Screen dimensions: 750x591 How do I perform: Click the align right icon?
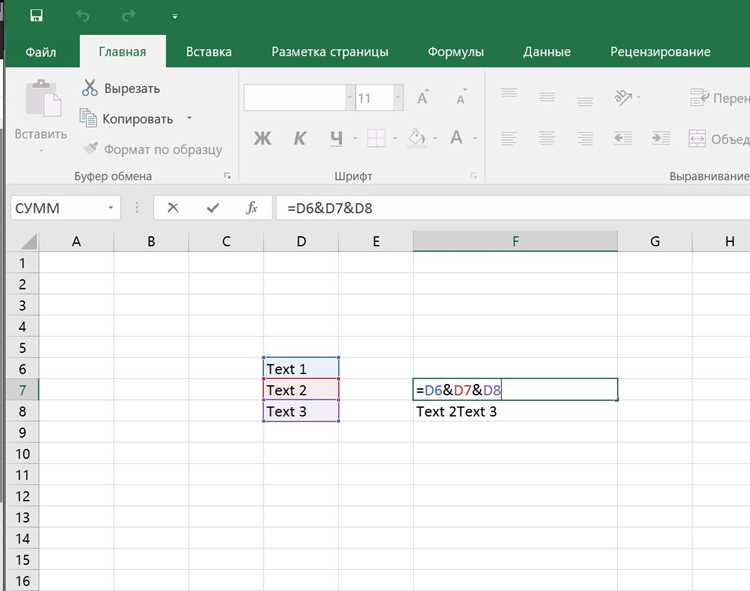click(x=585, y=139)
